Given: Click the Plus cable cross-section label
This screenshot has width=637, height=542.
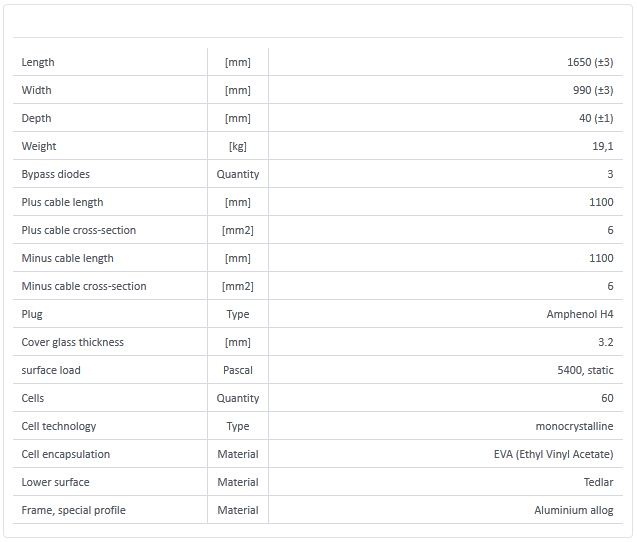Looking at the screenshot, I should point(79,230).
